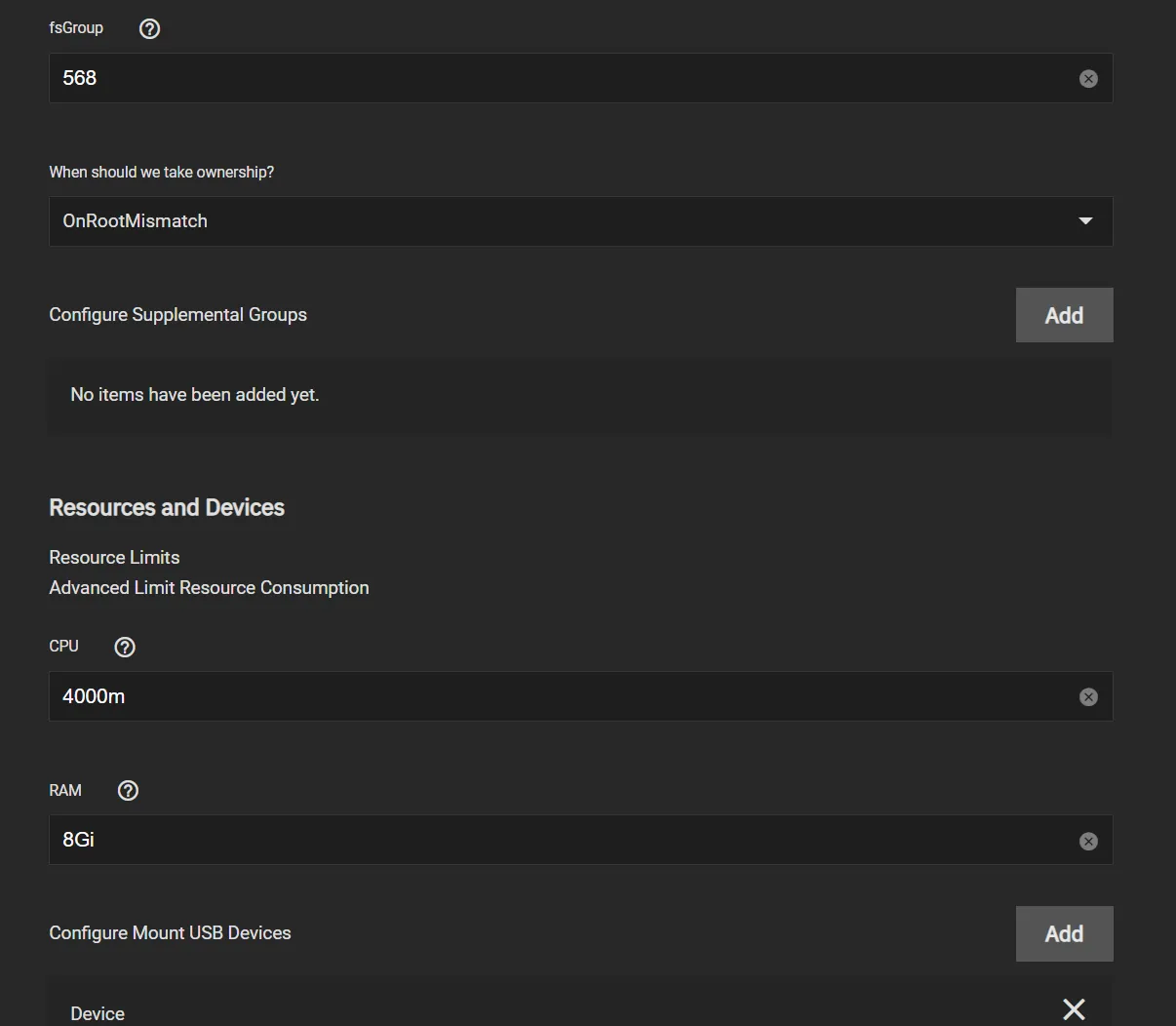Viewport: 1176px width, 1026px height.
Task: Clear the fsGroup value 568
Action: [1088, 78]
